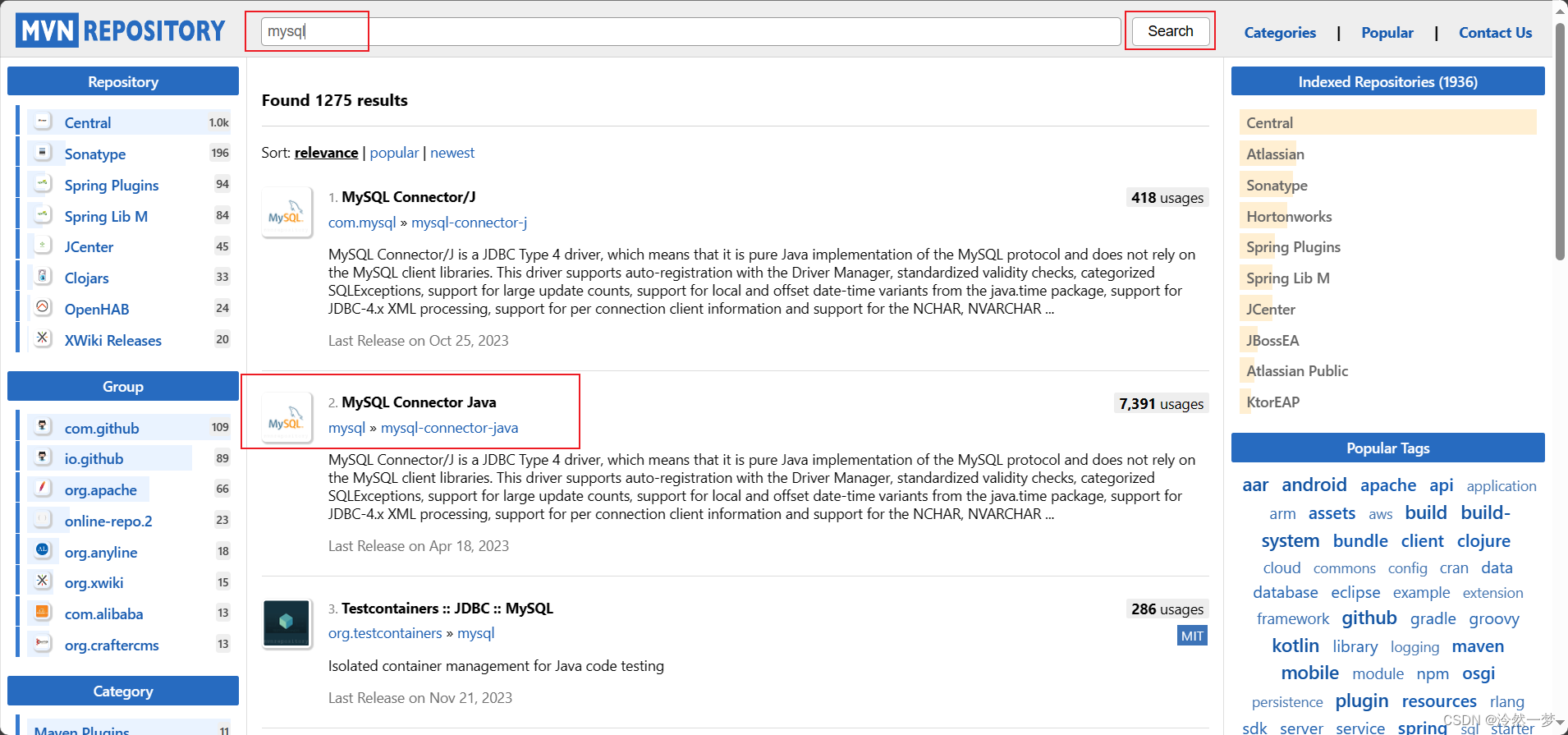The height and width of the screenshot is (735, 1568).
Task: Click the plugin popular tag
Action: (1362, 701)
